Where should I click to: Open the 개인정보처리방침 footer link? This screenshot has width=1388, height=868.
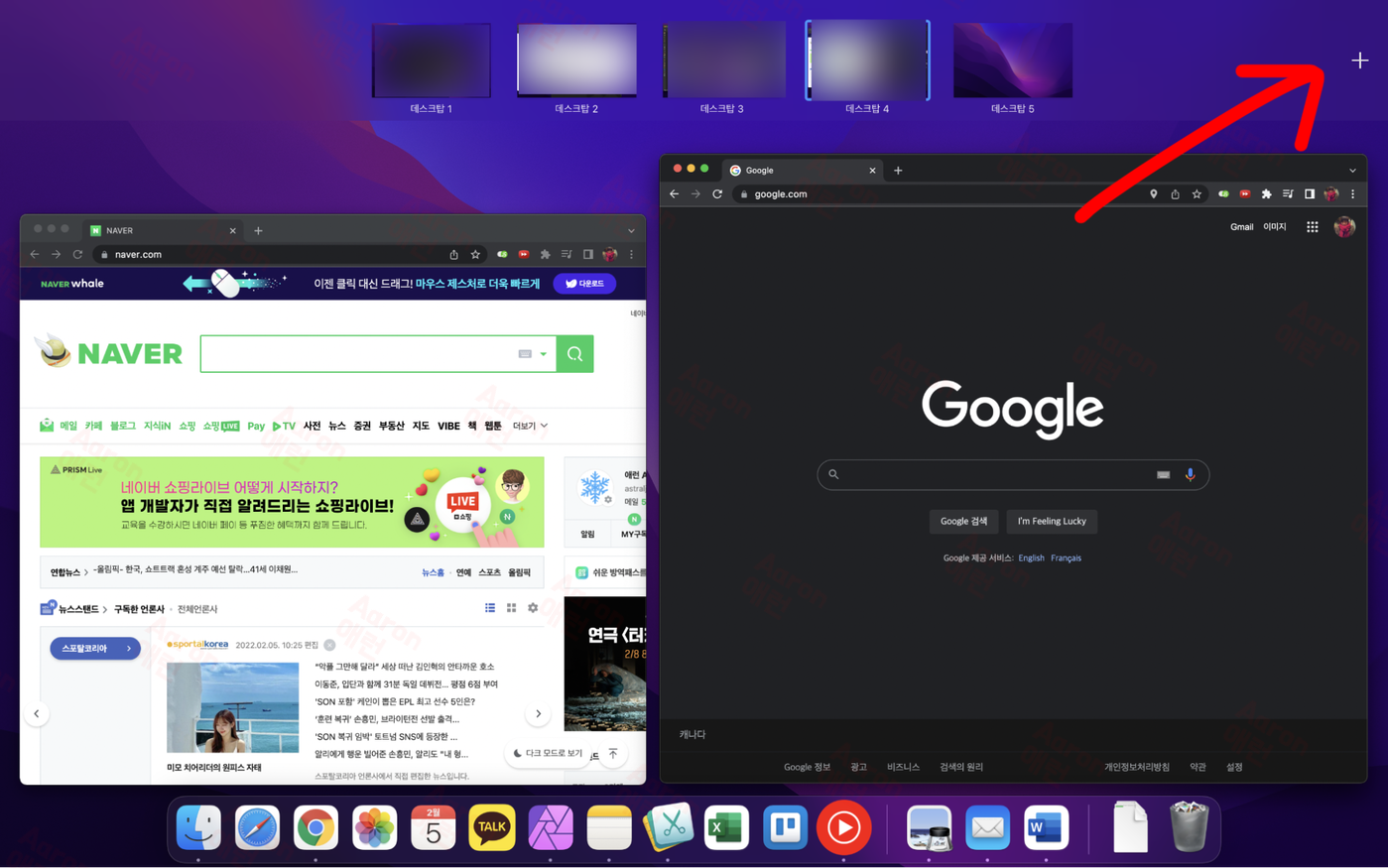point(1137,767)
